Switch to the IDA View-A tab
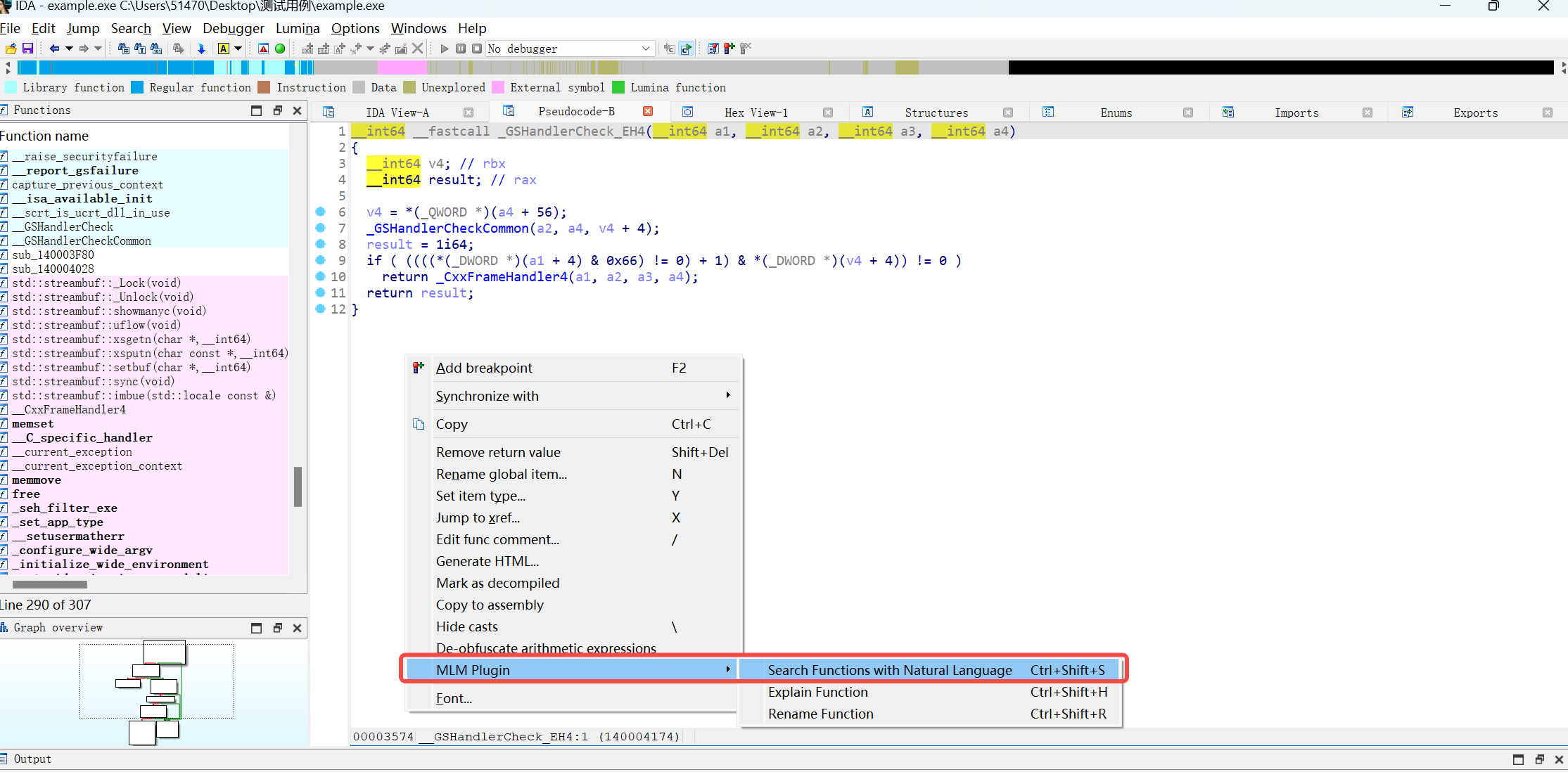 pos(397,112)
